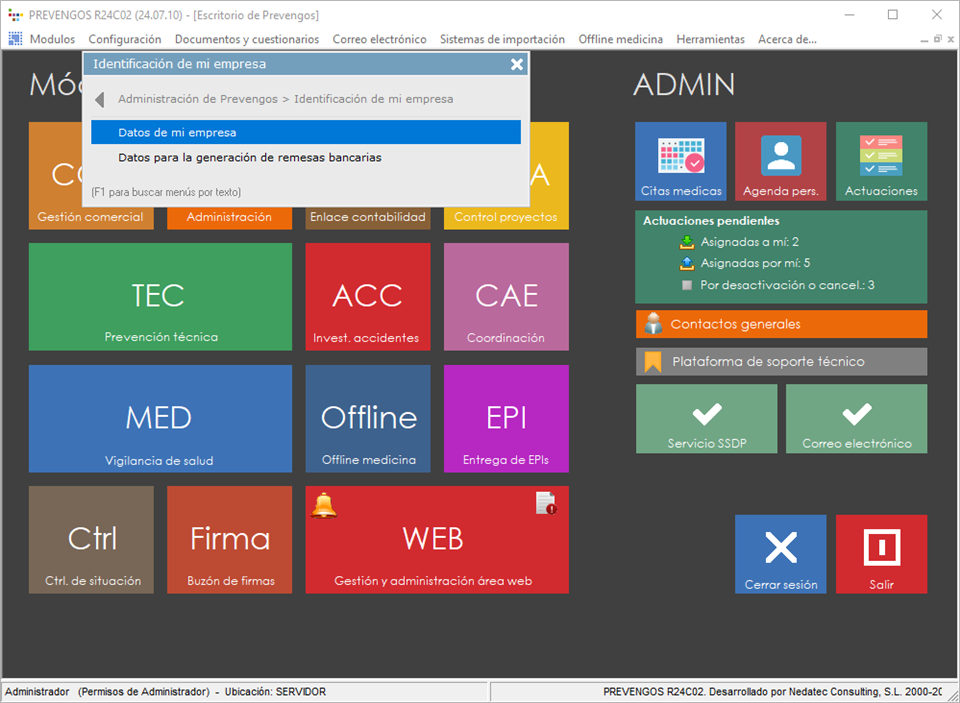Open the Citas medicas calendar tile

680,161
